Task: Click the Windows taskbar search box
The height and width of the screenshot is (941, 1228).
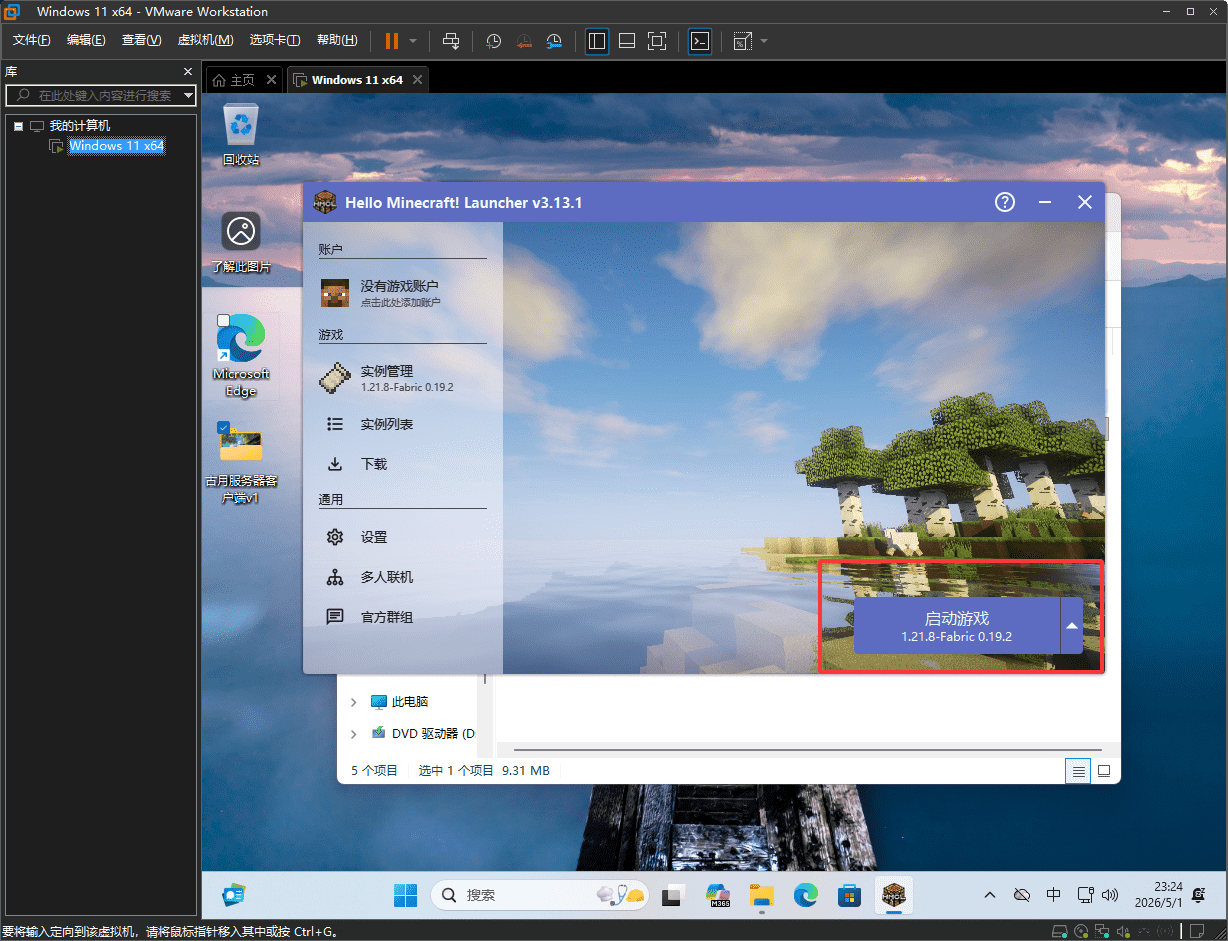Action: click(x=539, y=895)
